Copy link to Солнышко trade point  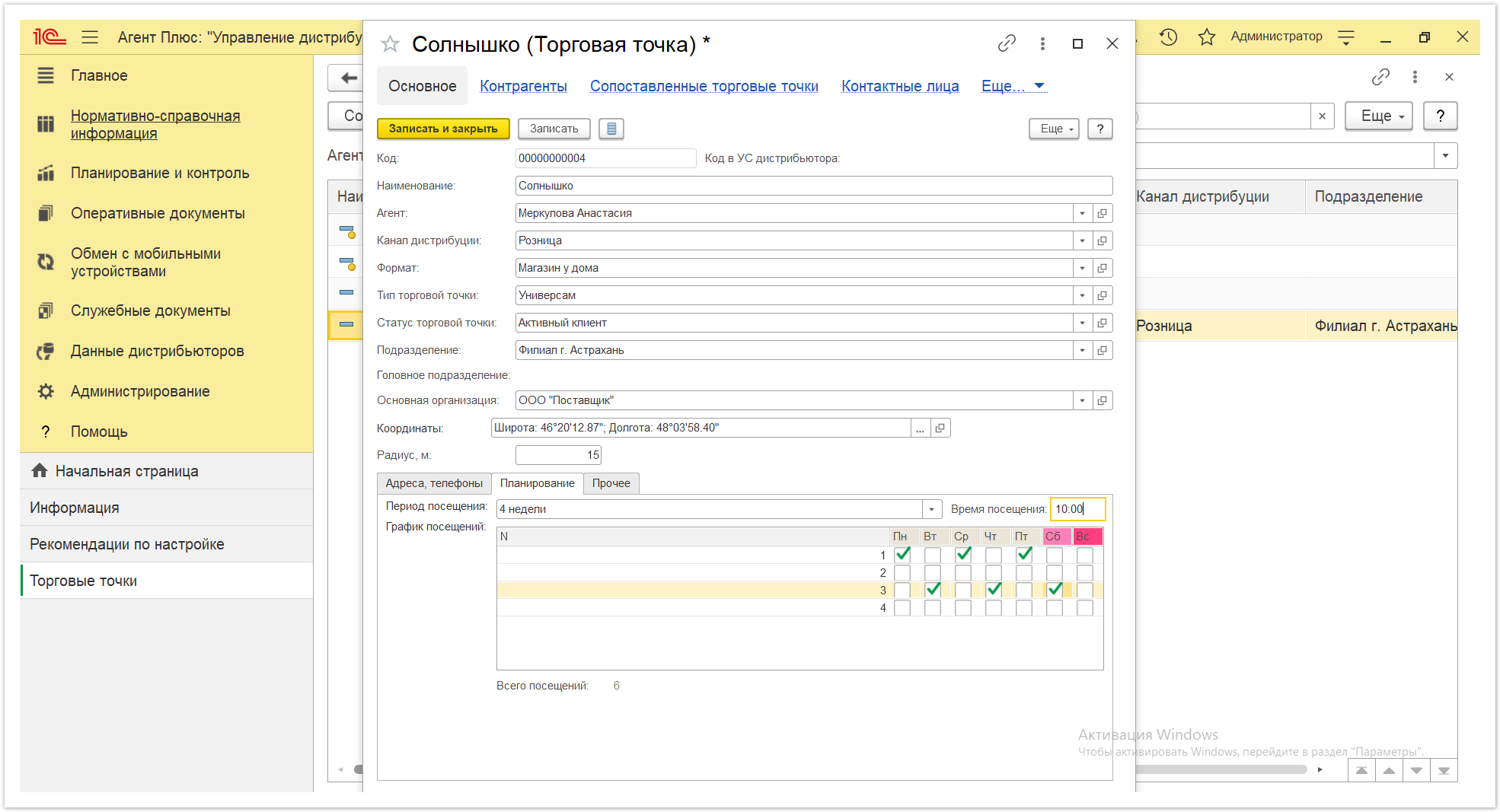(1007, 43)
